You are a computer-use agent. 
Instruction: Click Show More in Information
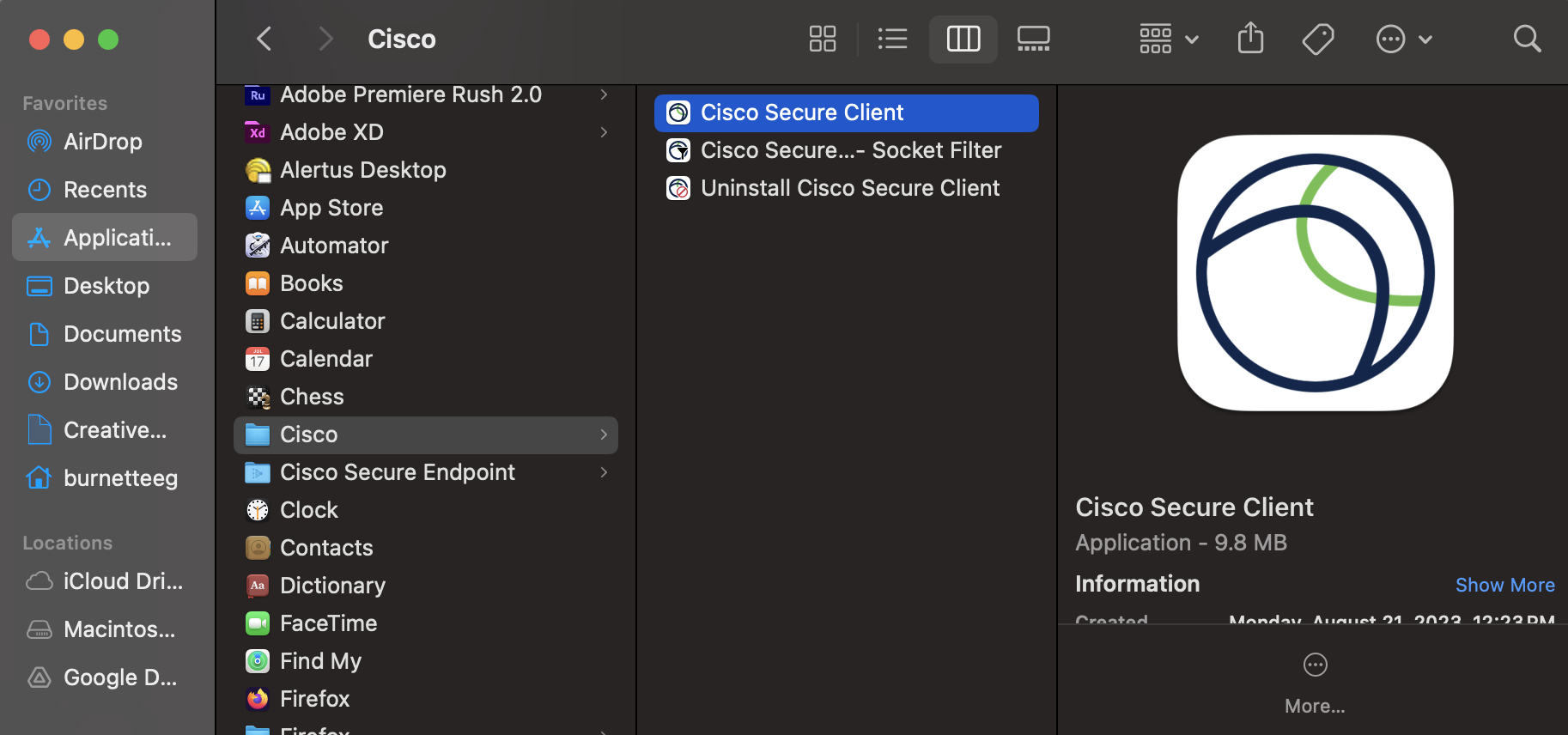click(1504, 585)
